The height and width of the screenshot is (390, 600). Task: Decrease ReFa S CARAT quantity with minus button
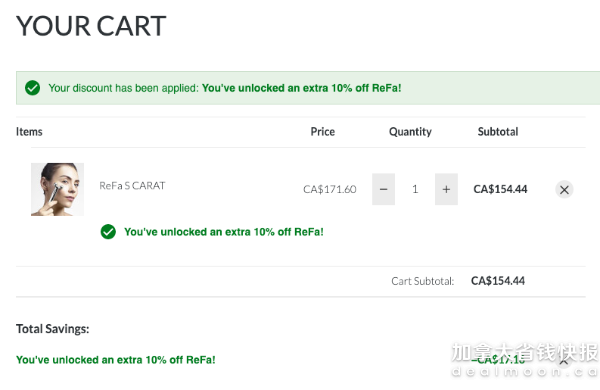pos(383,189)
